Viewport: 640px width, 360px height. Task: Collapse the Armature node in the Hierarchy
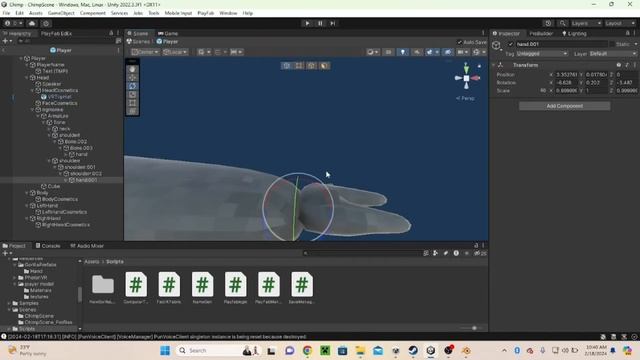click(38, 116)
